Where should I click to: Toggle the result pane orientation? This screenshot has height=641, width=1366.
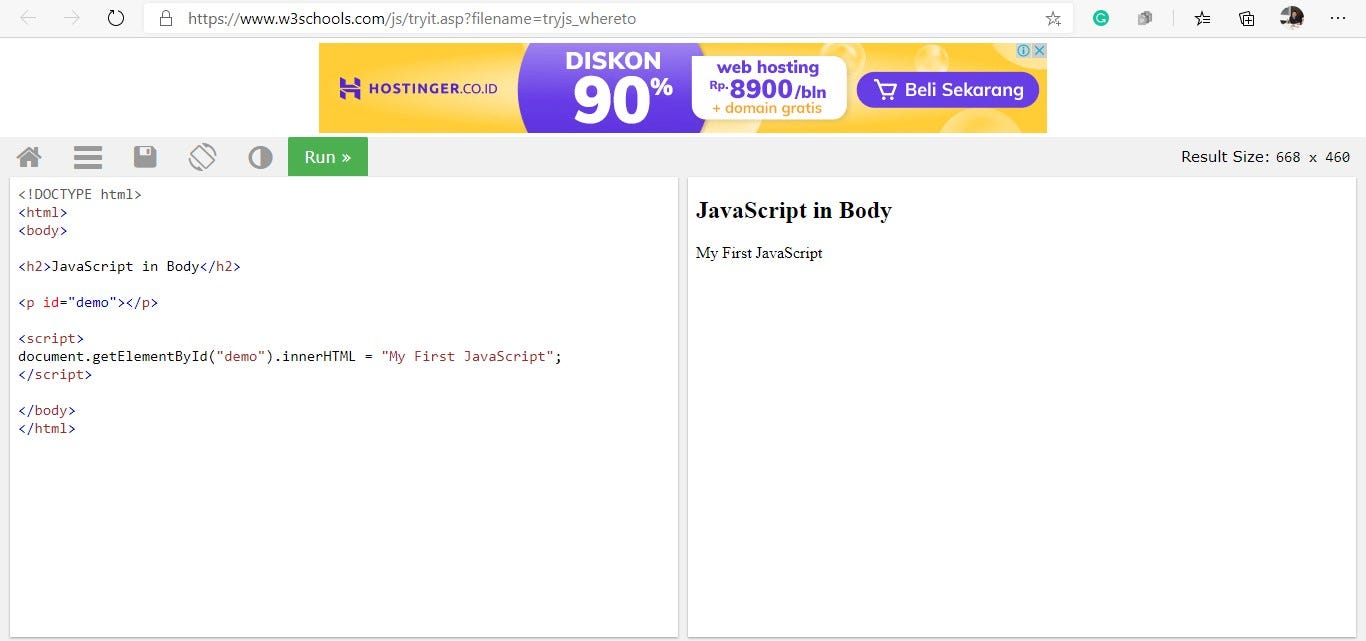202,156
